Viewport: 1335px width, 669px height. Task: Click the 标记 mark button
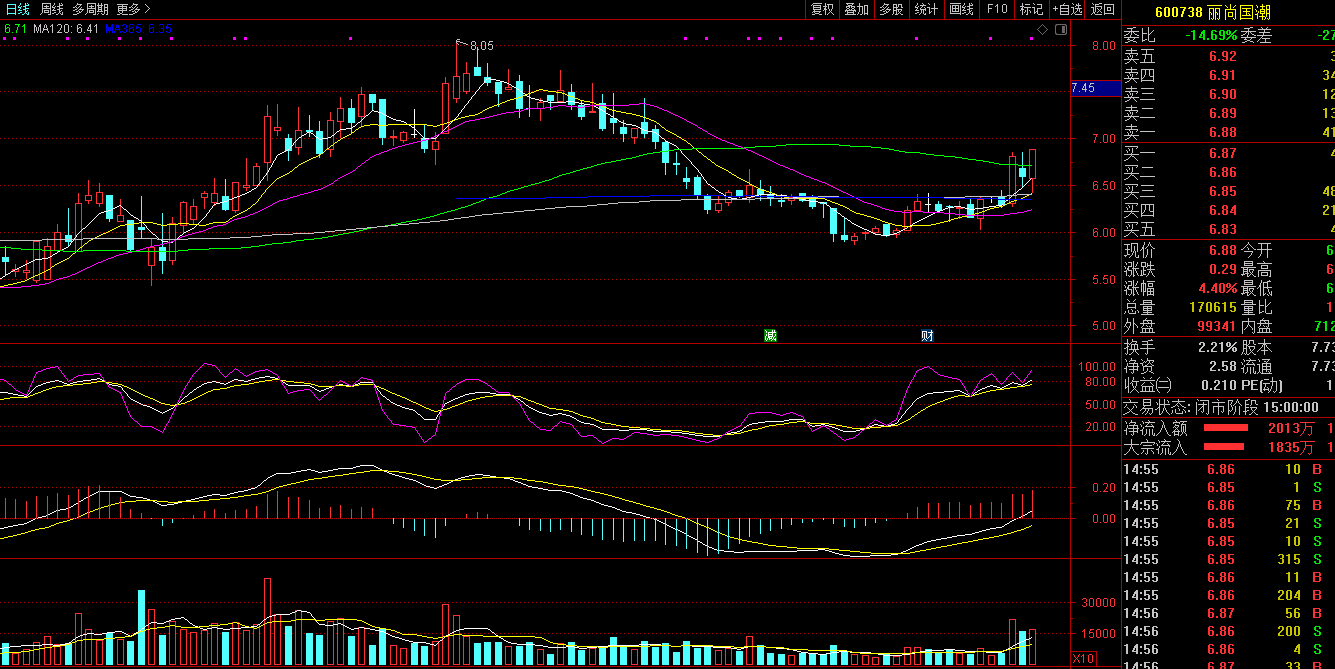pos(1030,9)
